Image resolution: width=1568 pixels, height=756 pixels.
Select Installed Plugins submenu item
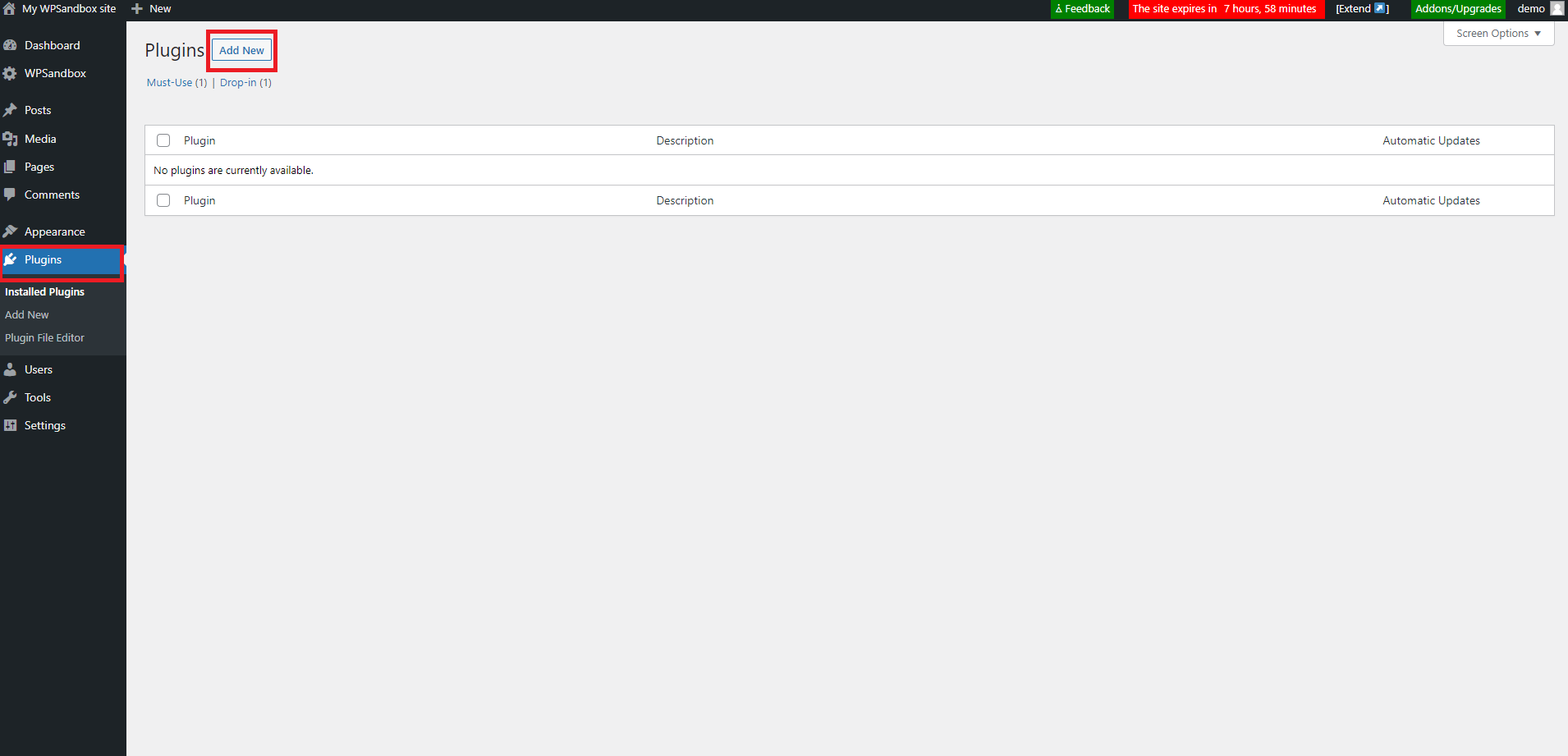tap(44, 291)
